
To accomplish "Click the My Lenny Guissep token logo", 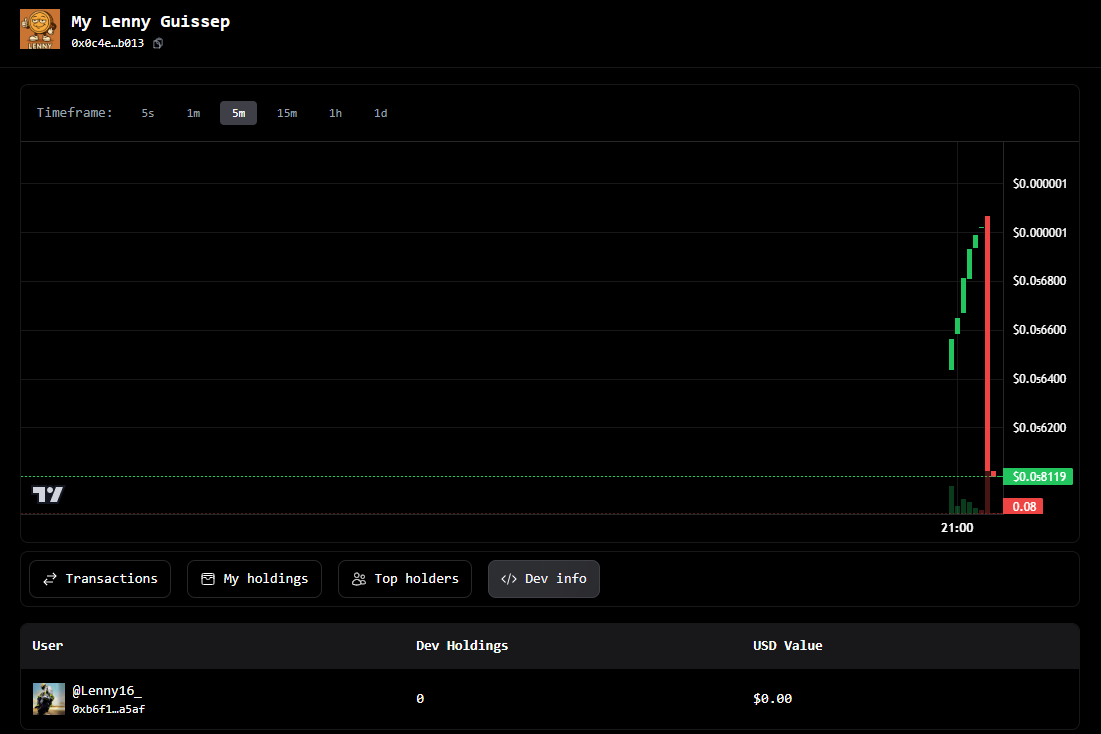I will tap(40, 29).
